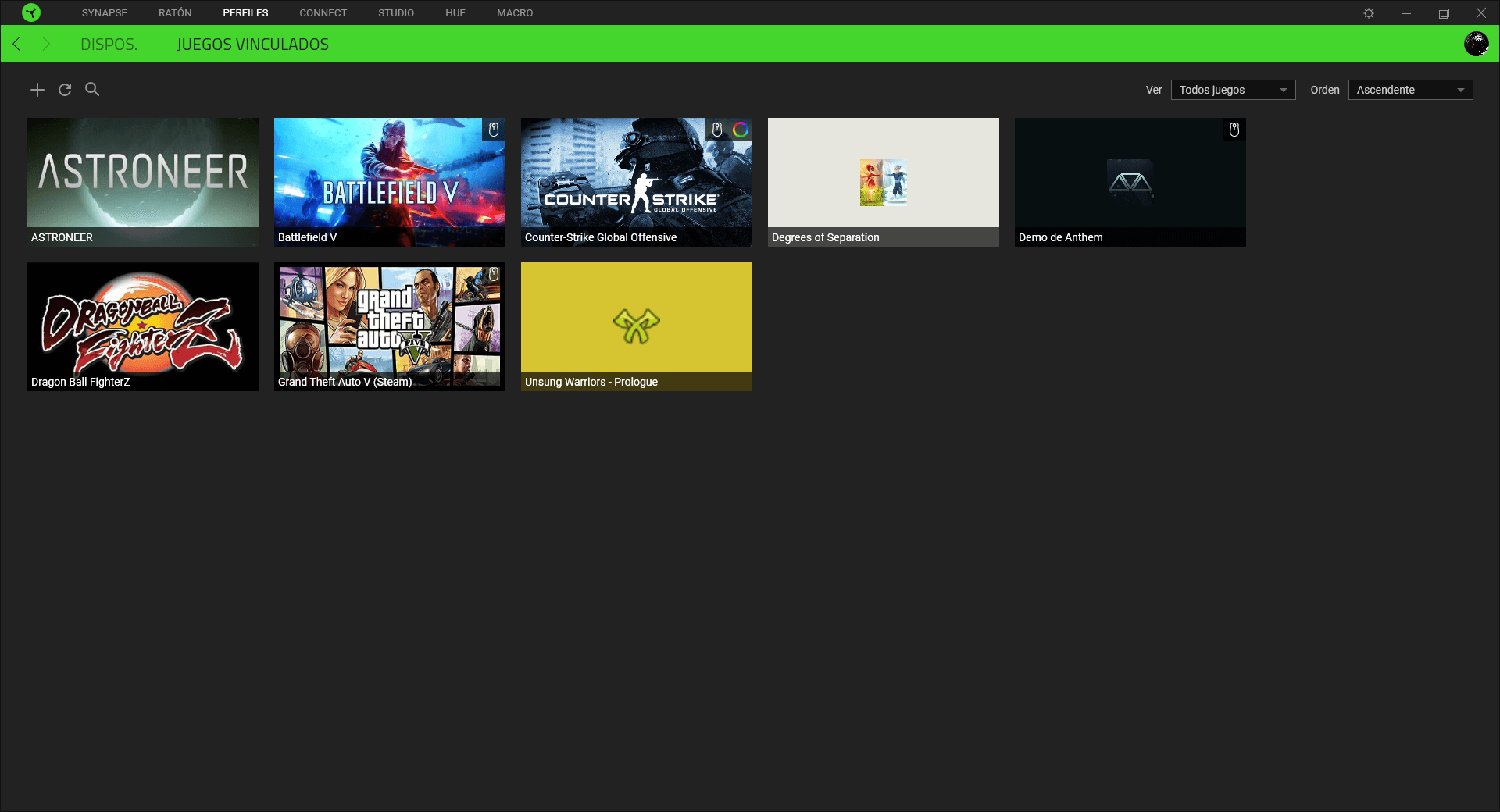Minimize the Razer Synapse window
Image resolution: width=1500 pixels, height=812 pixels.
pos(1406,13)
